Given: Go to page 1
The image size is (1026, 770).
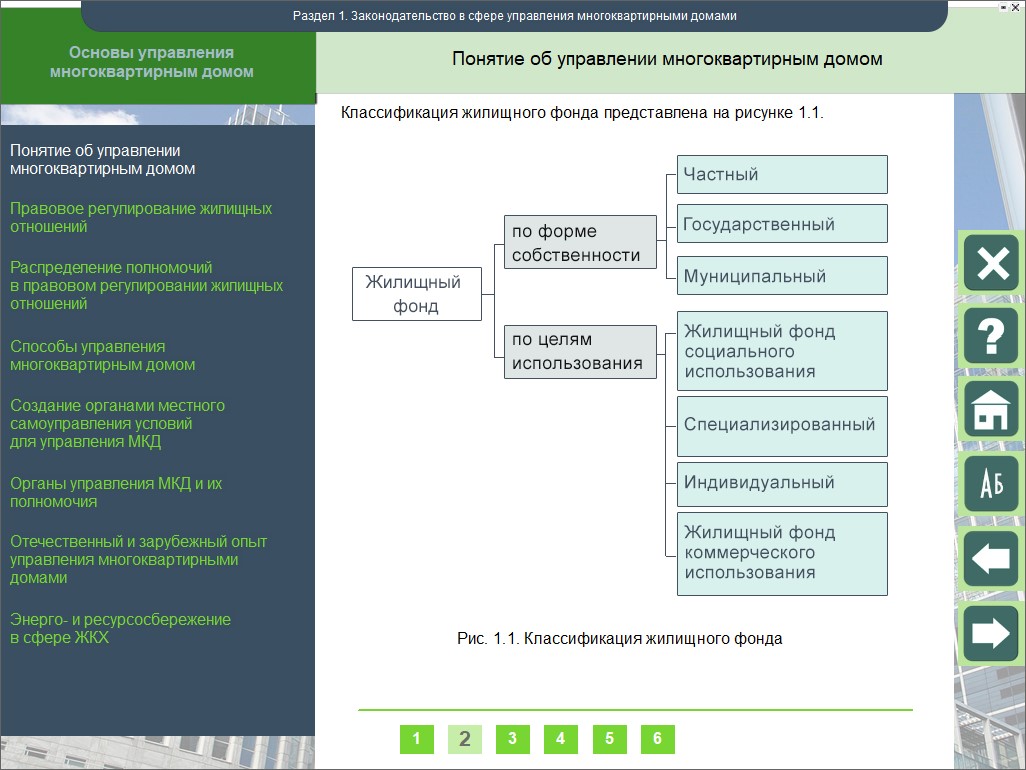Looking at the screenshot, I should pos(416,739).
